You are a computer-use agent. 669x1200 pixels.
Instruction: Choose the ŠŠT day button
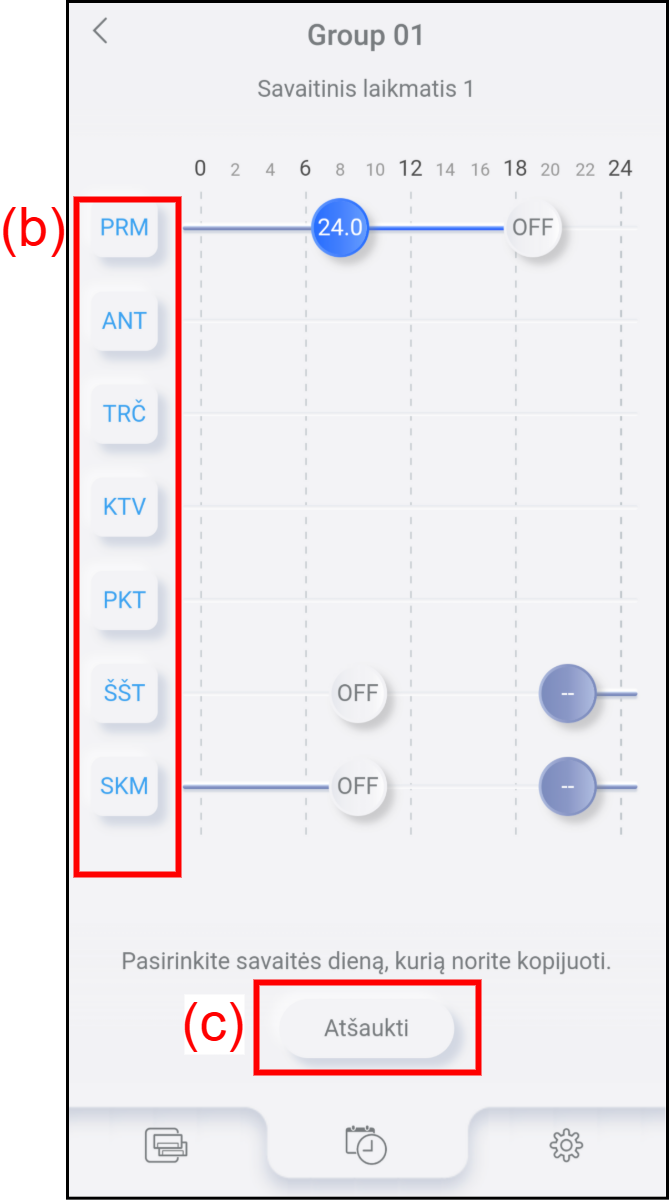pyautogui.click(x=125, y=692)
